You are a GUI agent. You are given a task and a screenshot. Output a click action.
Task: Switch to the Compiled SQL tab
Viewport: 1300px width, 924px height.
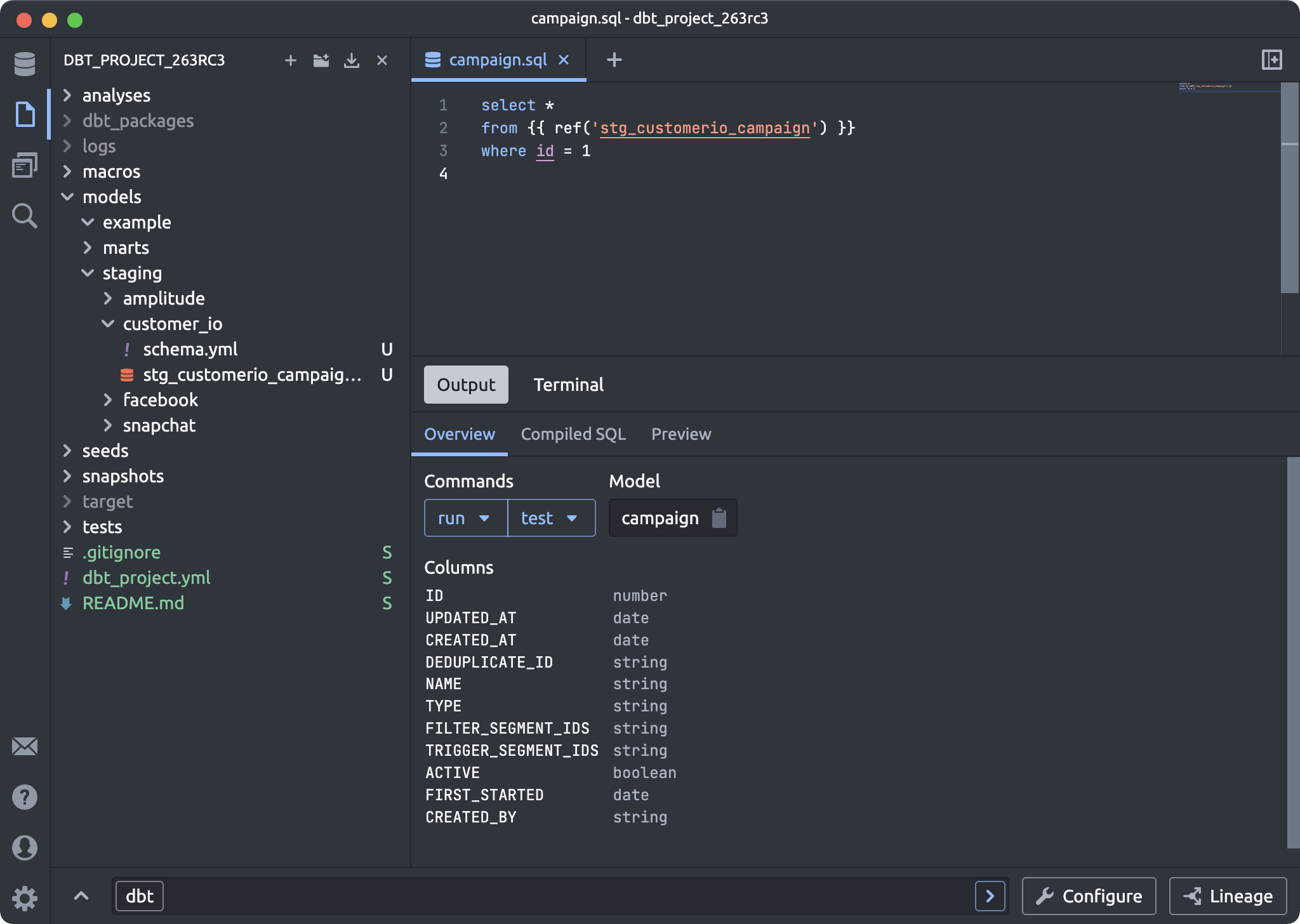click(573, 434)
